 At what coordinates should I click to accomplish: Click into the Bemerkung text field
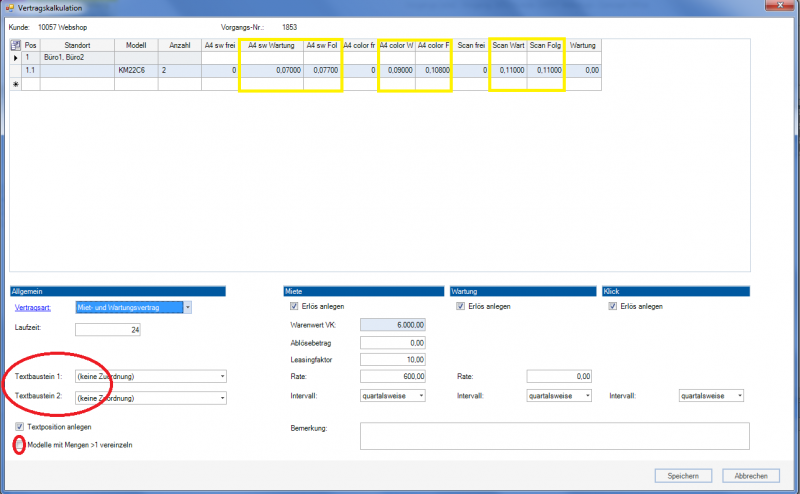554,435
